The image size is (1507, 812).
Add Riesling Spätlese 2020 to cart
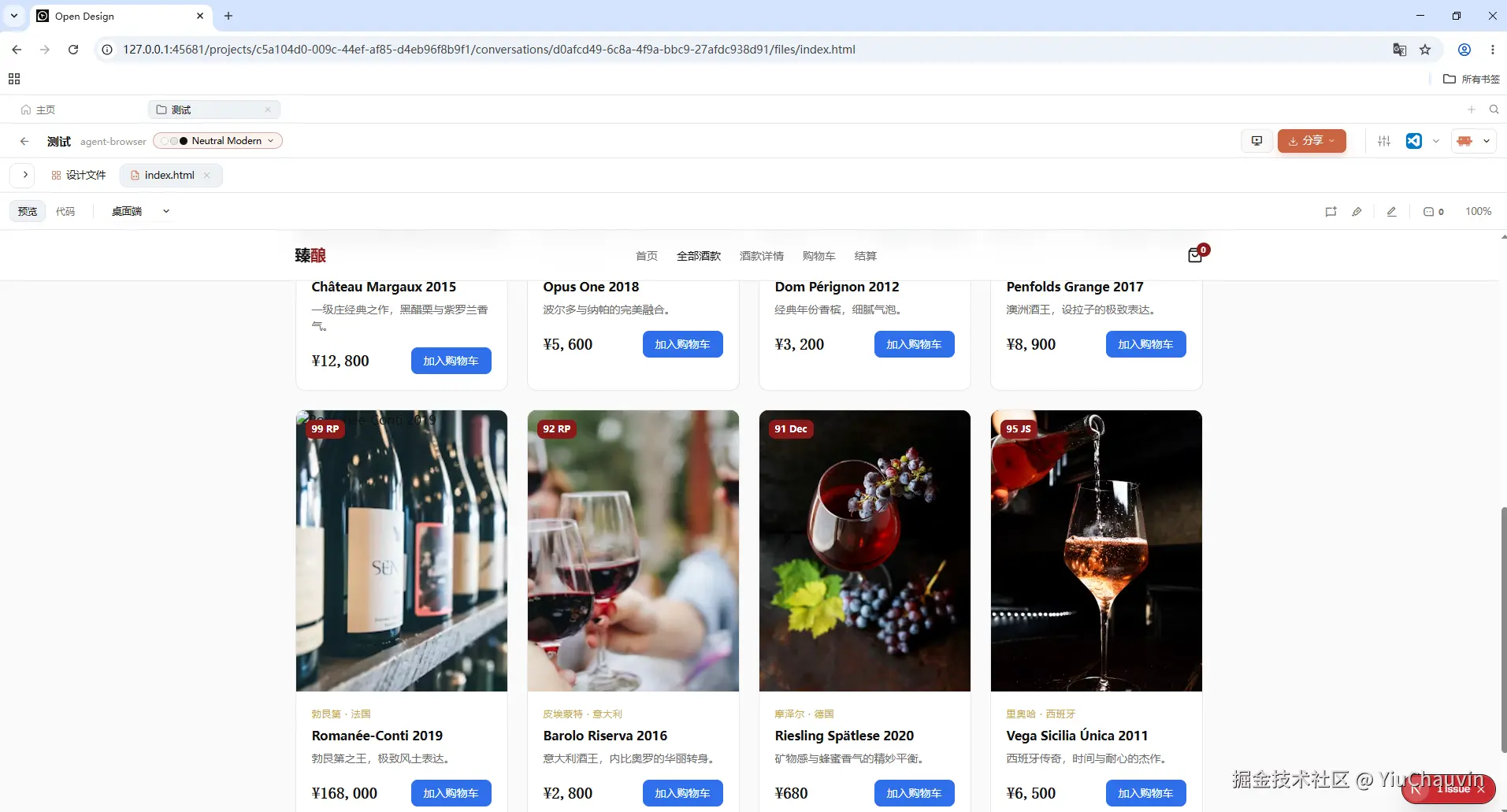click(915, 793)
